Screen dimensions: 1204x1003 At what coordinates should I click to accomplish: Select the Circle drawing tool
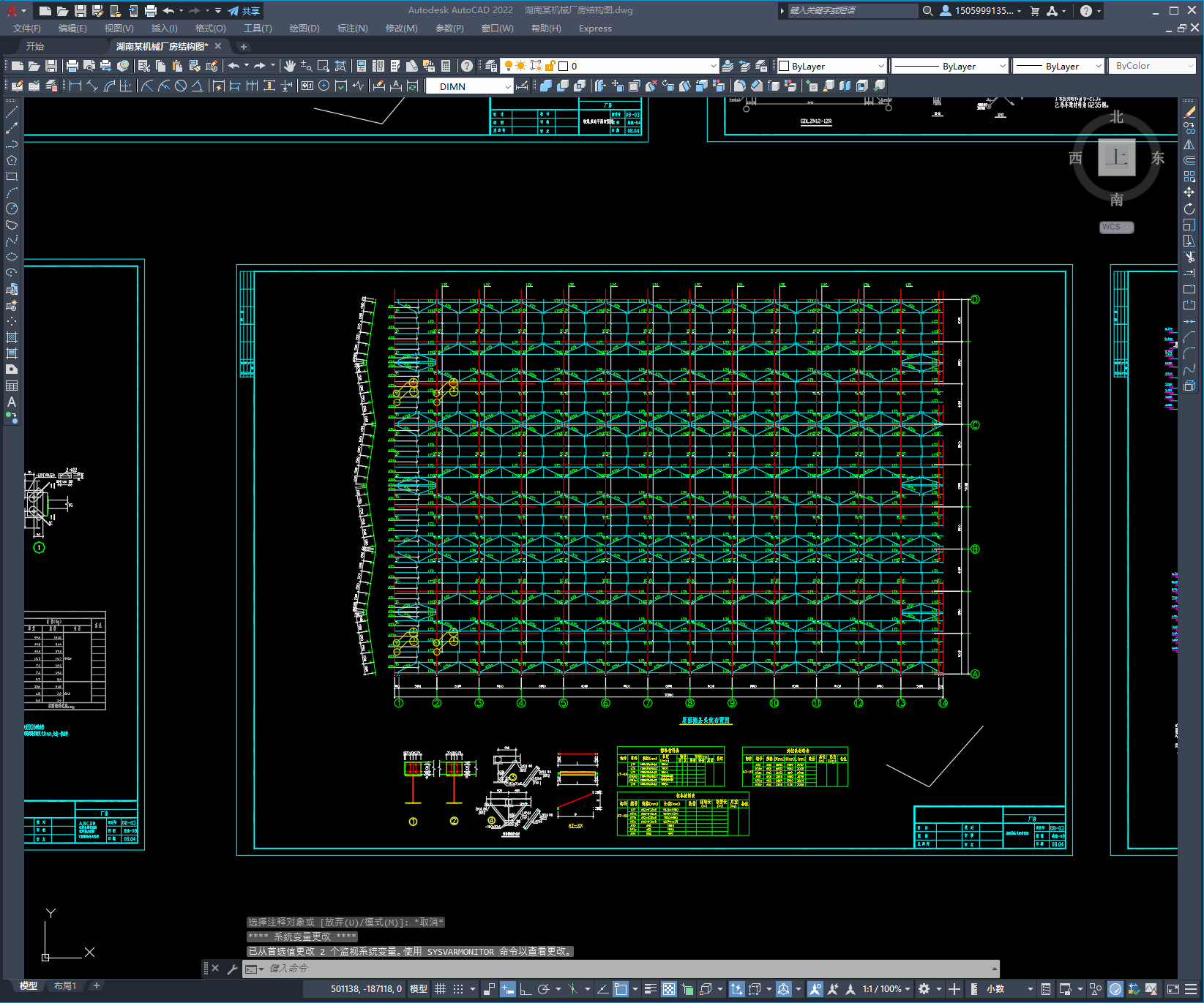click(12, 209)
